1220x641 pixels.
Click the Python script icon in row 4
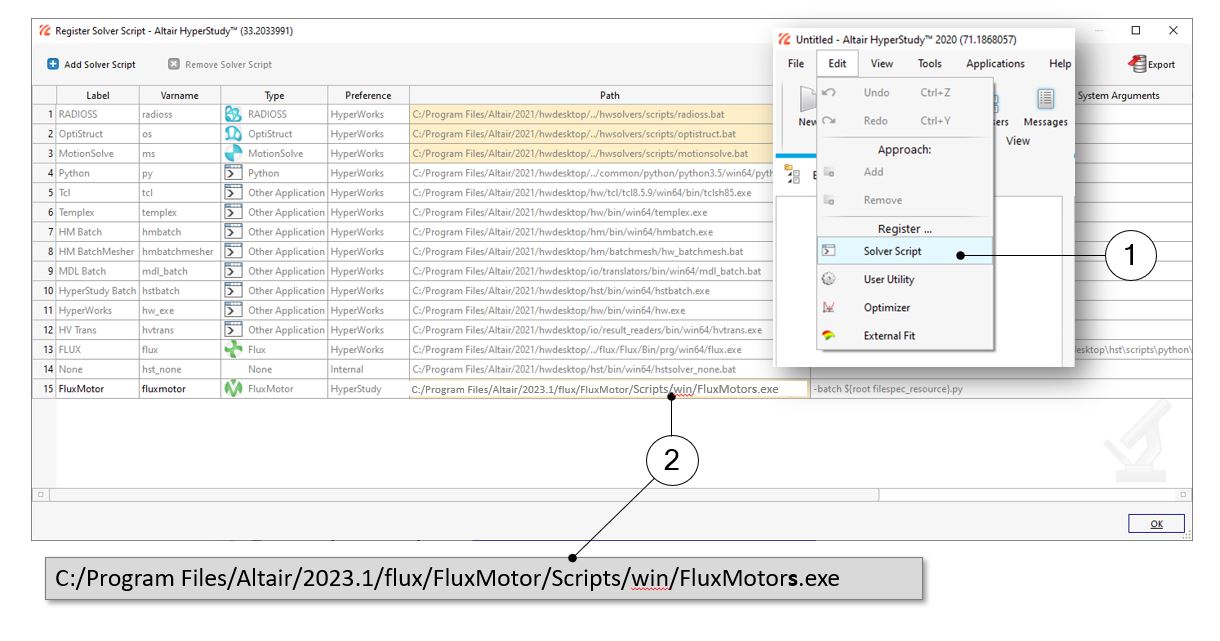pyautogui.click(x=232, y=173)
